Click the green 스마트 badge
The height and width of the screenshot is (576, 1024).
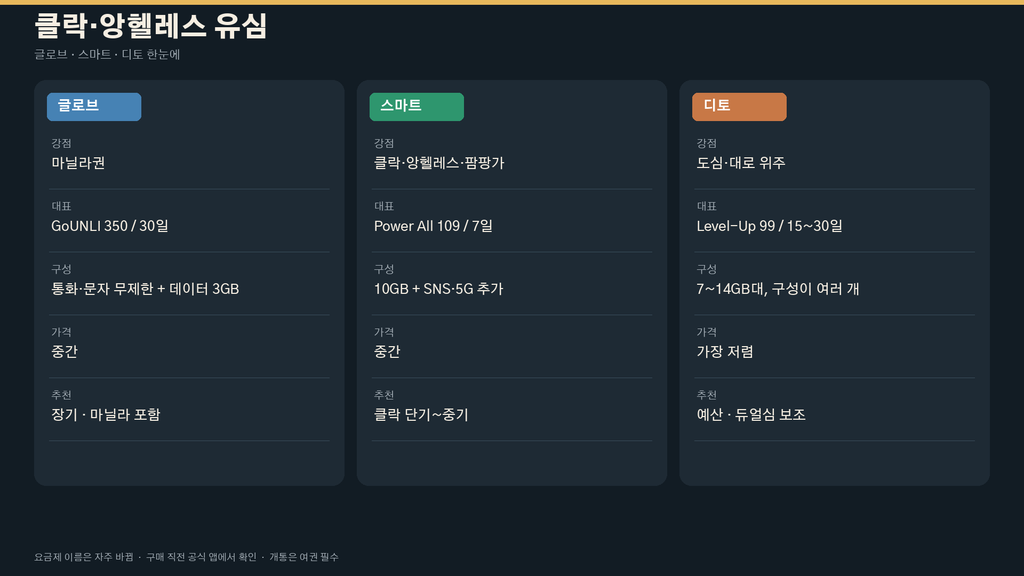point(417,106)
